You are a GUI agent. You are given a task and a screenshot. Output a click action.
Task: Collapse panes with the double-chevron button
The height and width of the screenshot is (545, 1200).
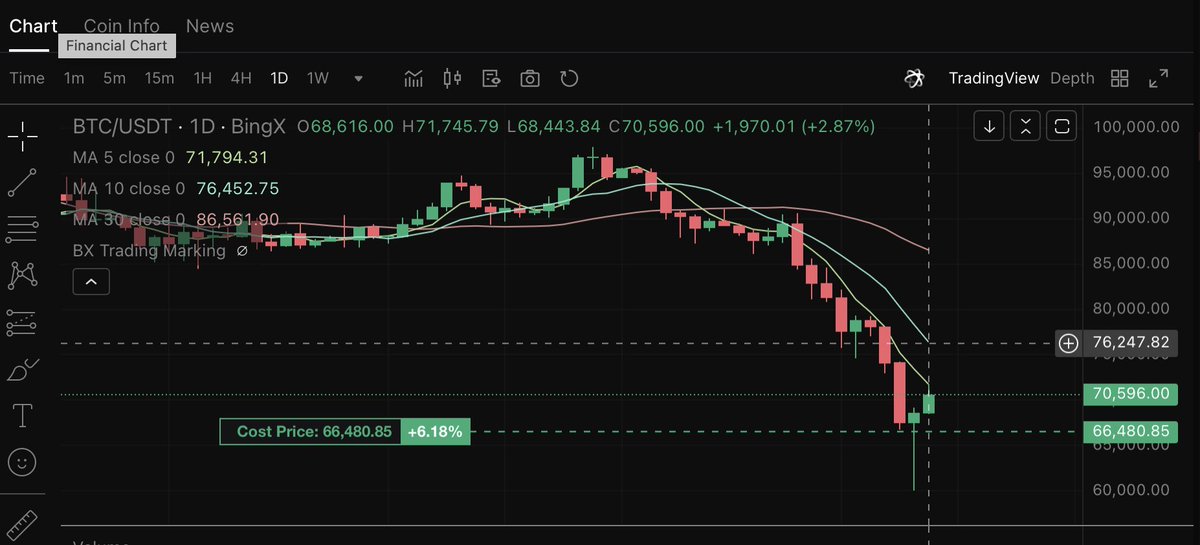1025,126
